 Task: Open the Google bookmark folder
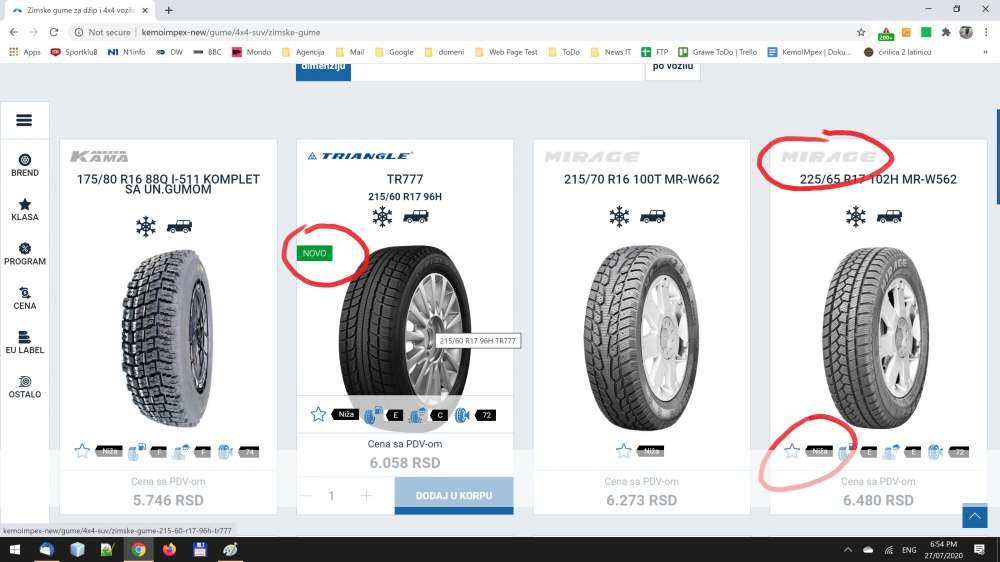click(395, 52)
